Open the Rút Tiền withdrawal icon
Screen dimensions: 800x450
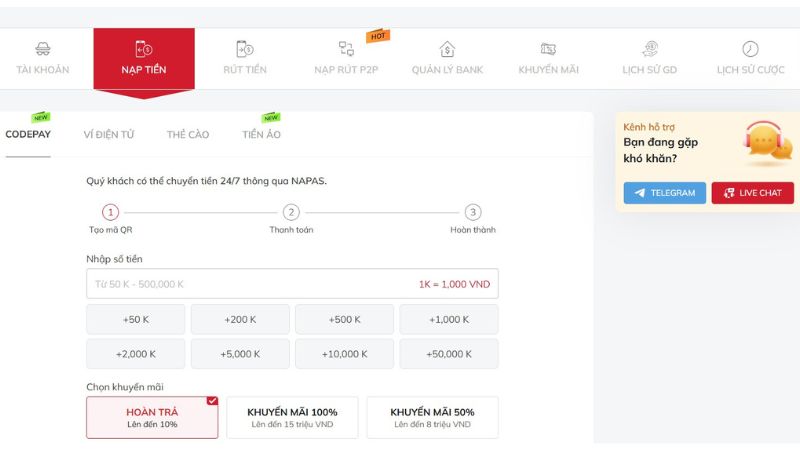[244, 49]
